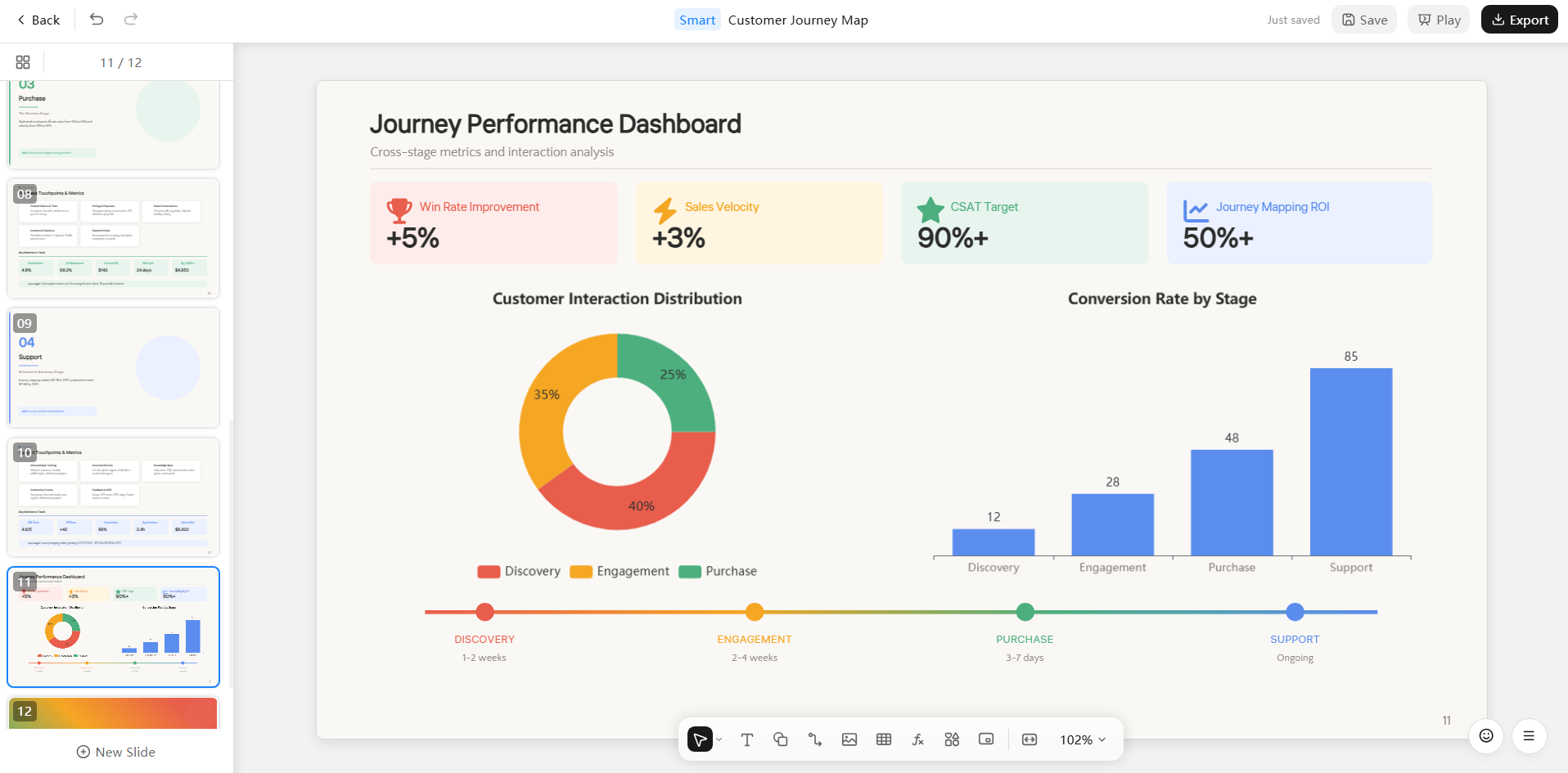This screenshot has height=773, width=1568.
Task: Open slide grid overview icon
Action: (x=23, y=62)
